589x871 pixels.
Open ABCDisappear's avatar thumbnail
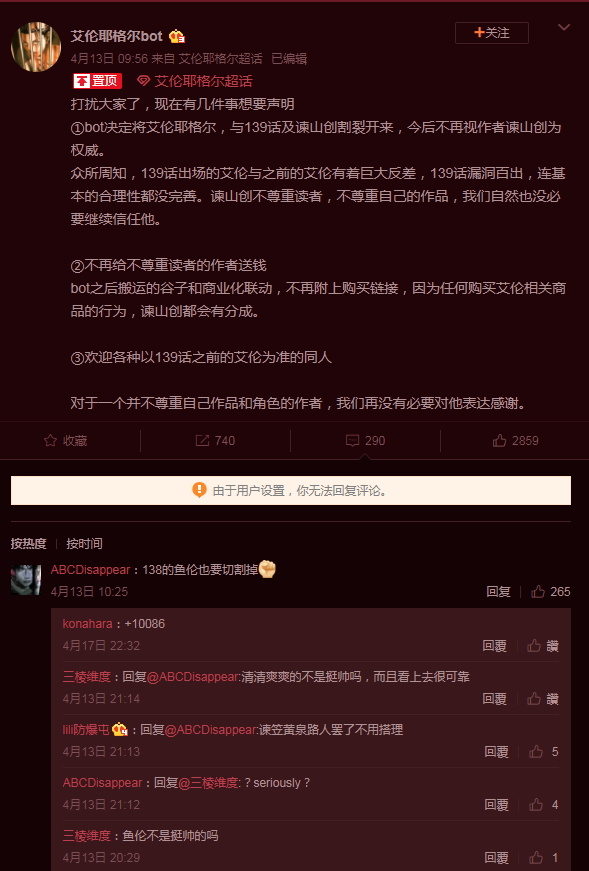pyautogui.click(x=26, y=580)
